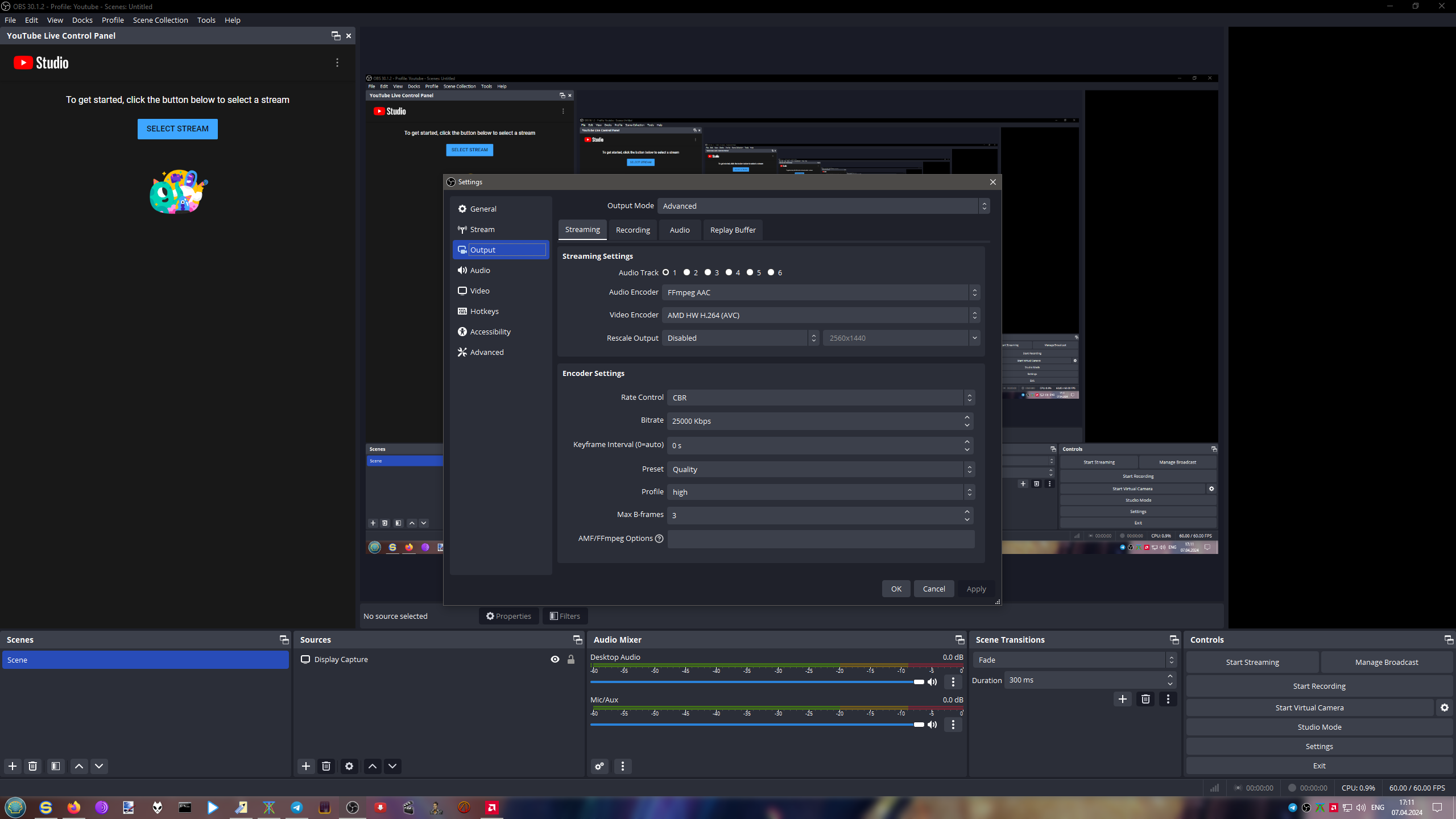Select Audio Track 2 radio button
The width and height of the screenshot is (1456, 819).
click(x=687, y=272)
